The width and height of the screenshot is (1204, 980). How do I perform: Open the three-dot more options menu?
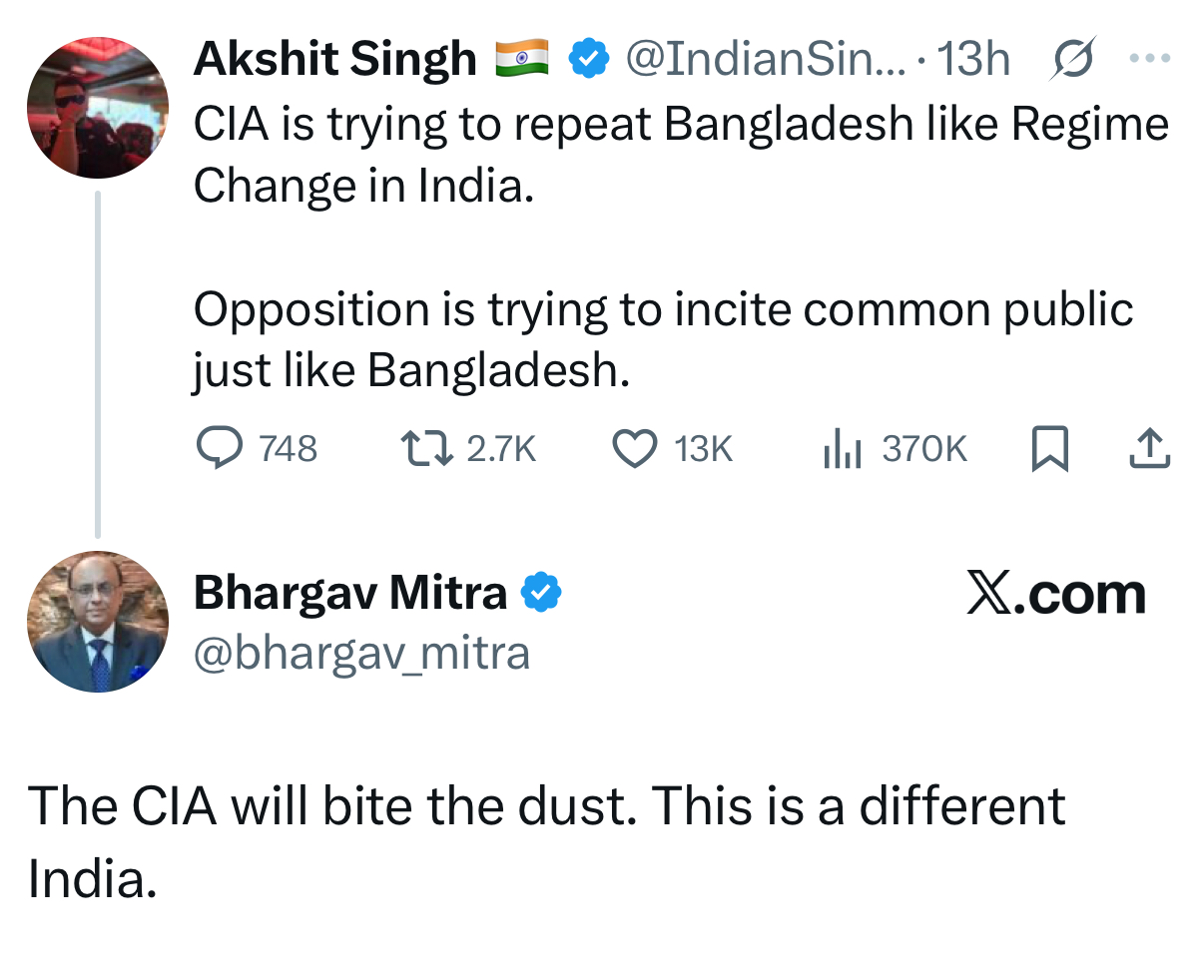(1149, 59)
